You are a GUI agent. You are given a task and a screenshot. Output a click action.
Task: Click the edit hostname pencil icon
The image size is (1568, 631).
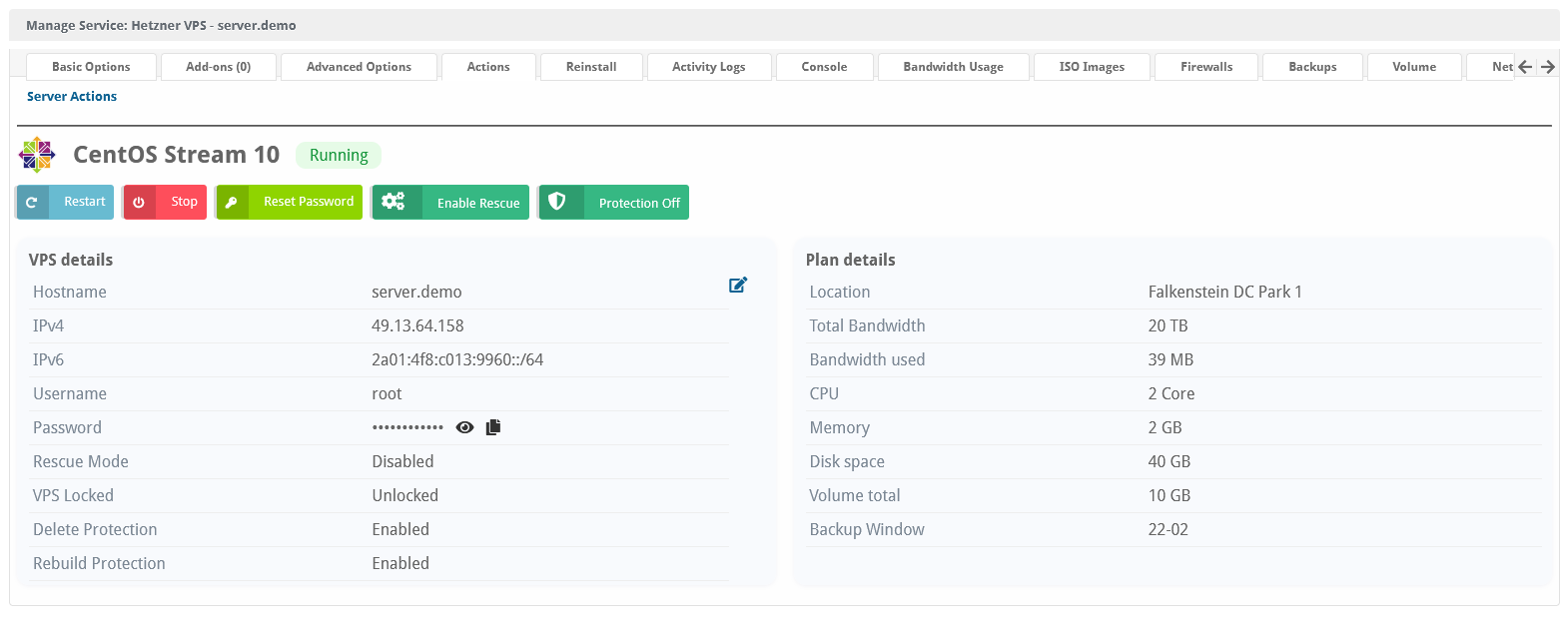[738, 286]
